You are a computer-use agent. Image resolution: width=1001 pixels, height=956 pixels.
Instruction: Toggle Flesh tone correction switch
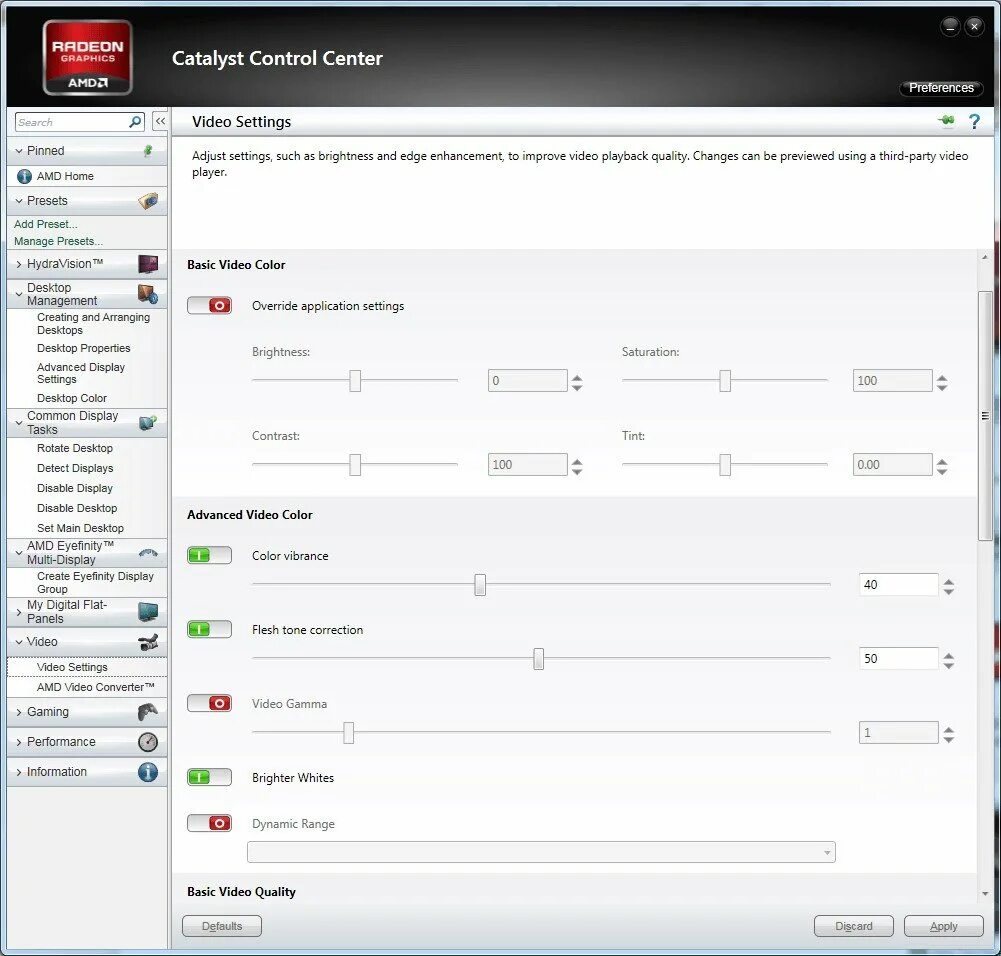[x=209, y=629]
